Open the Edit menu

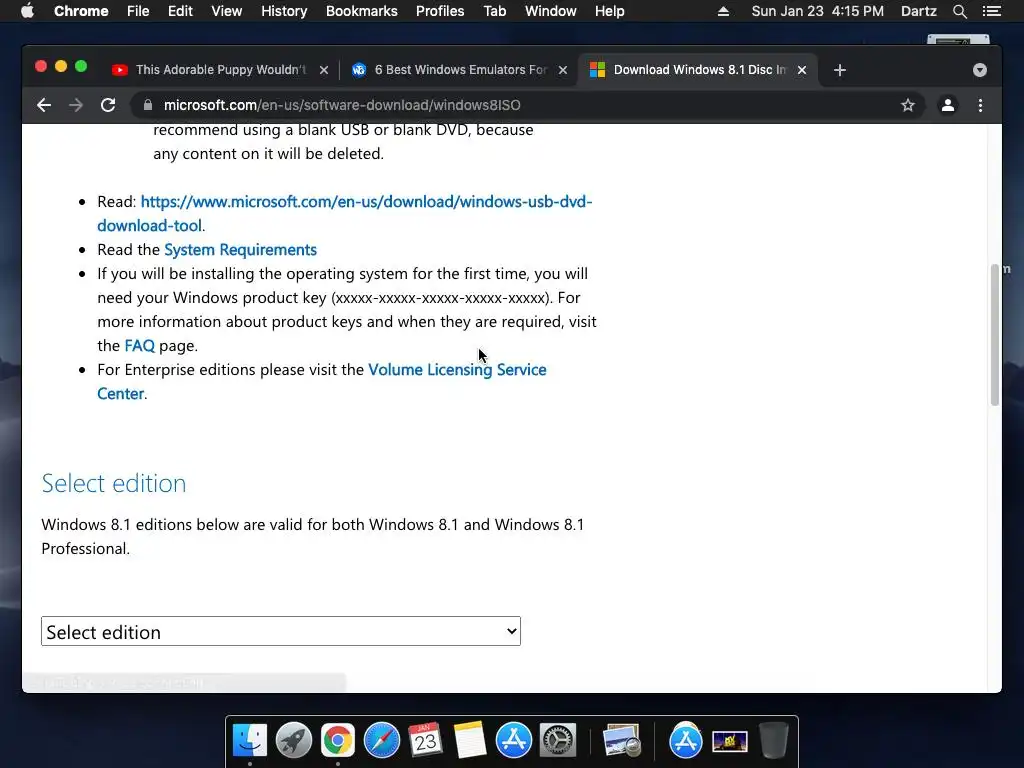coord(180,11)
